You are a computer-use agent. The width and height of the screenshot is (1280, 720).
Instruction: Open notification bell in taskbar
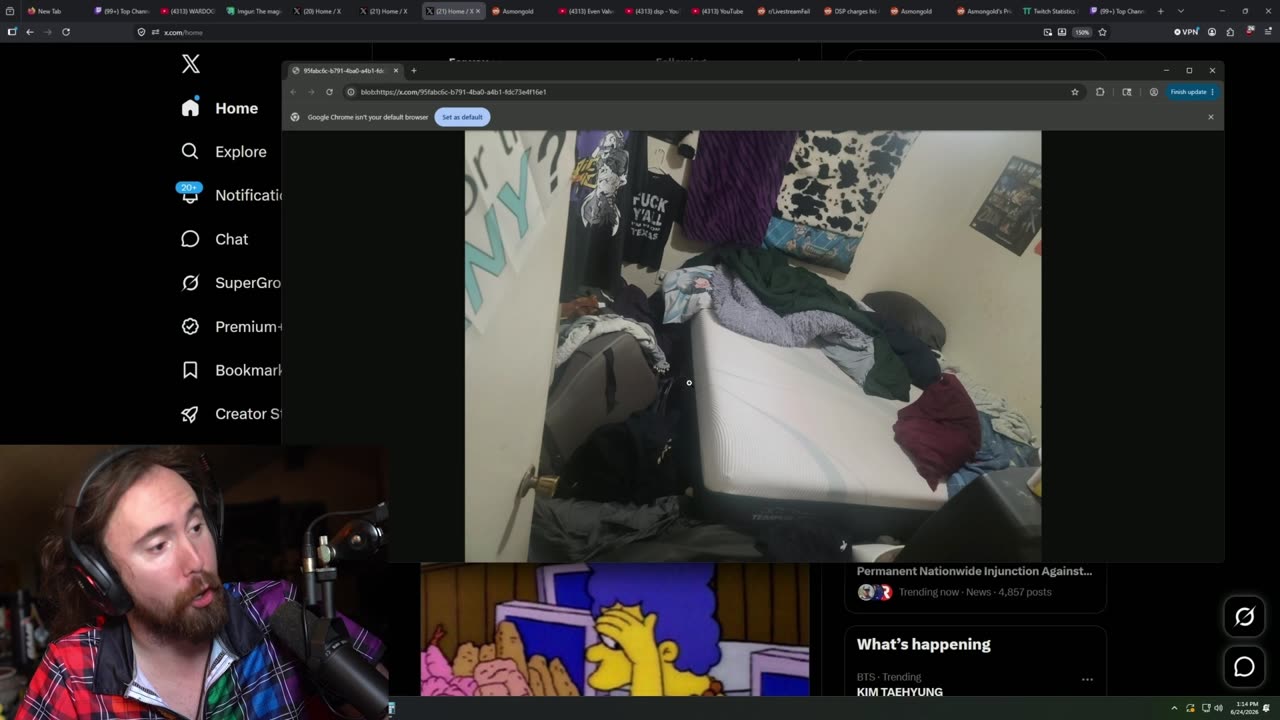tap(1267, 708)
